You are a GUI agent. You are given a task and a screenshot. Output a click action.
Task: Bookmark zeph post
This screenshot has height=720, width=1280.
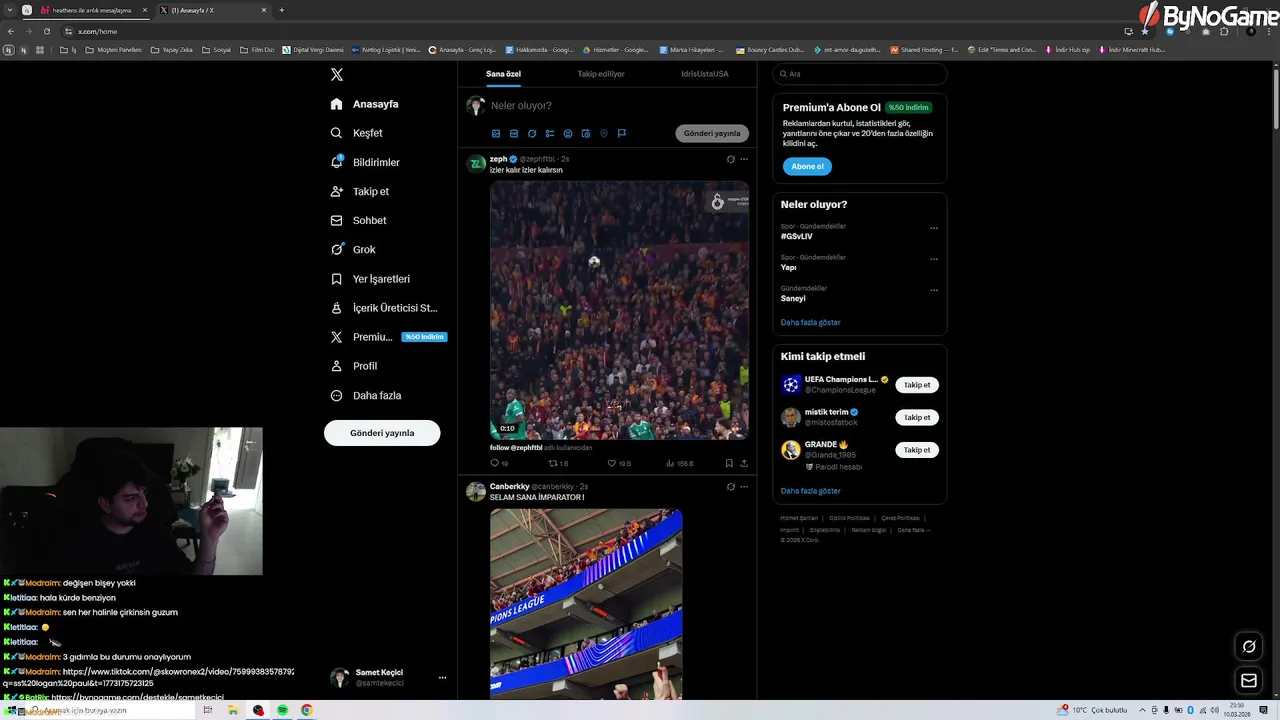click(729, 463)
